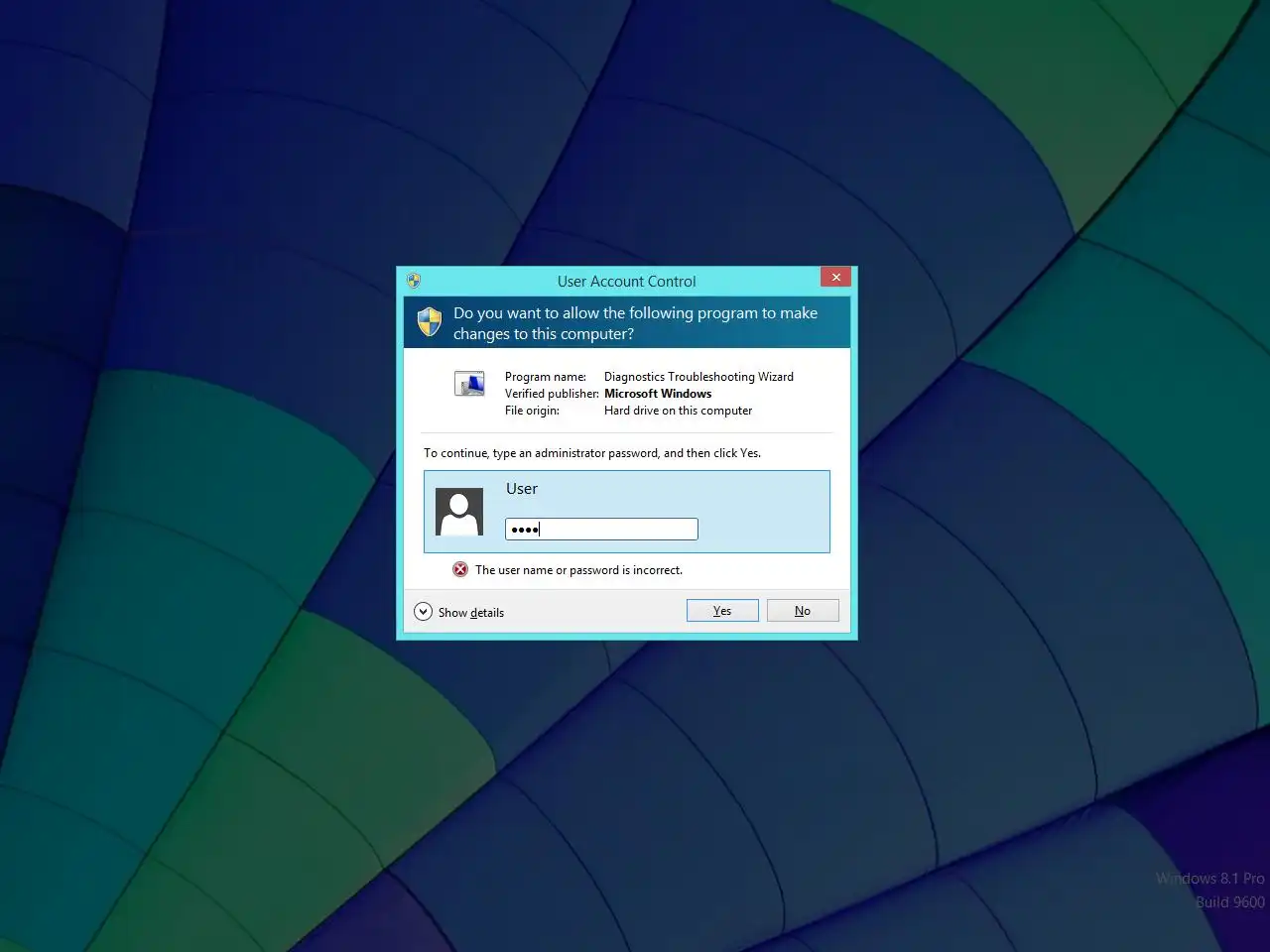This screenshot has width=1270, height=952.
Task: Click the 'To continue, type an administrator password' text
Action: click(592, 453)
